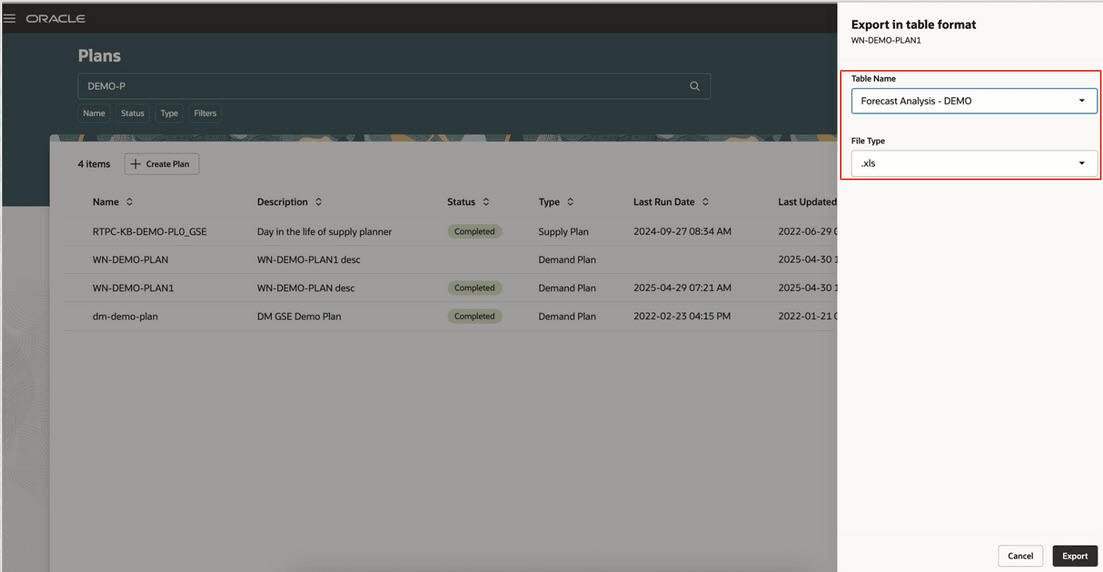Viewport: 1103px width, 572px height.
Task: Open the Name filter chip
Action: pyautogui.click(x=94, y=113)
